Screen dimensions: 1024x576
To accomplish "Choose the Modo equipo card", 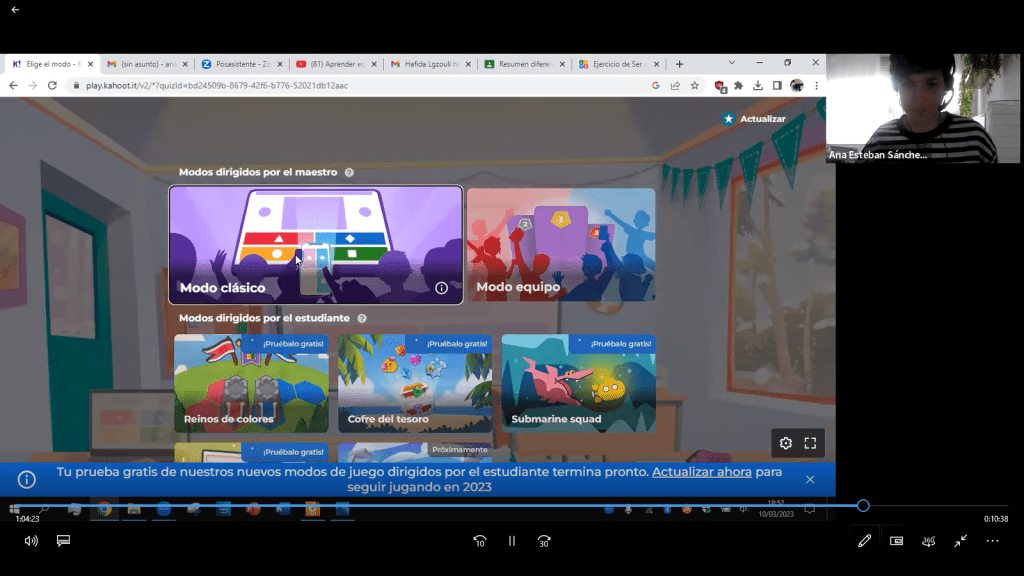I will 561,245.
